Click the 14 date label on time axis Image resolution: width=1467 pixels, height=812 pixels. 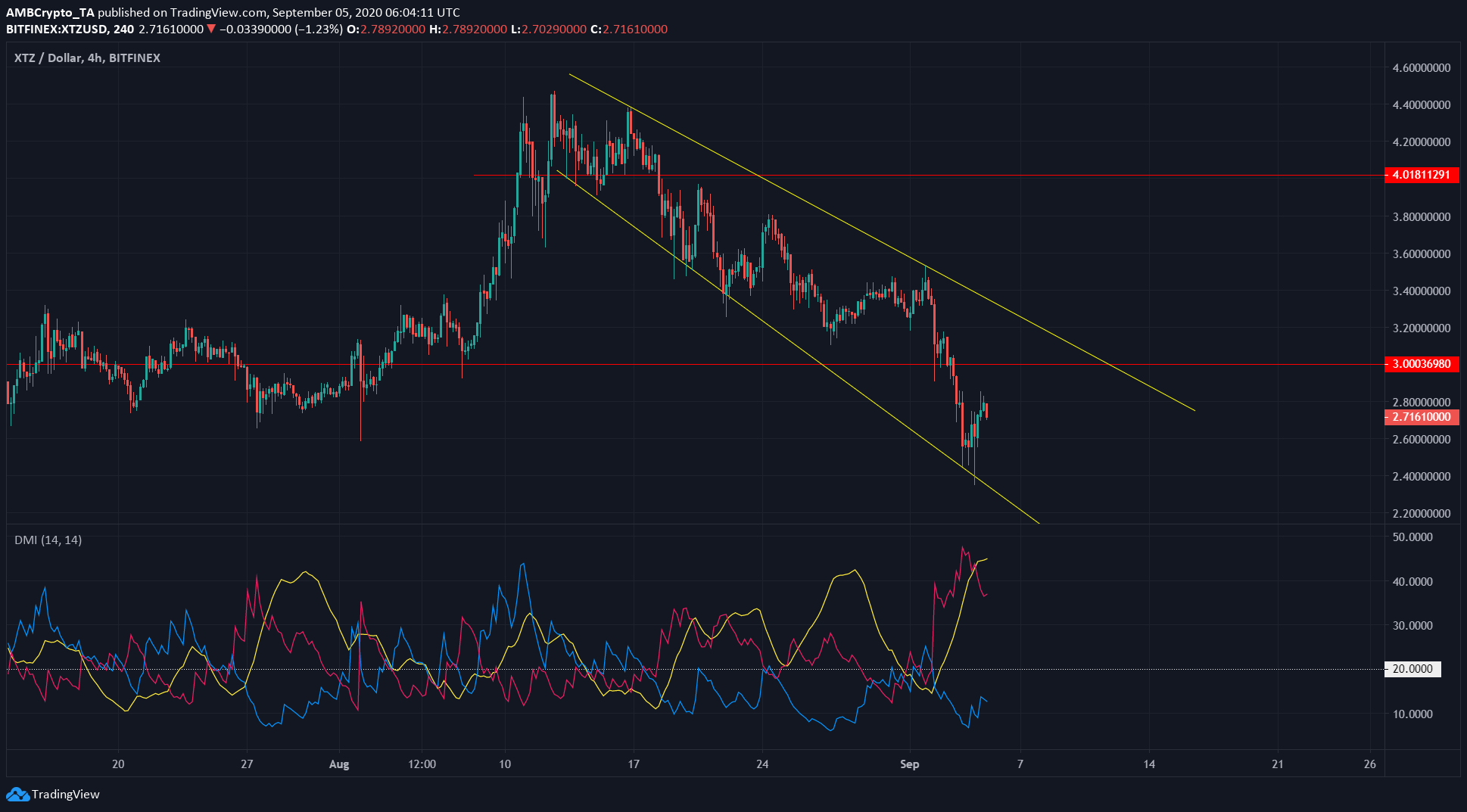coord(1149,764)
